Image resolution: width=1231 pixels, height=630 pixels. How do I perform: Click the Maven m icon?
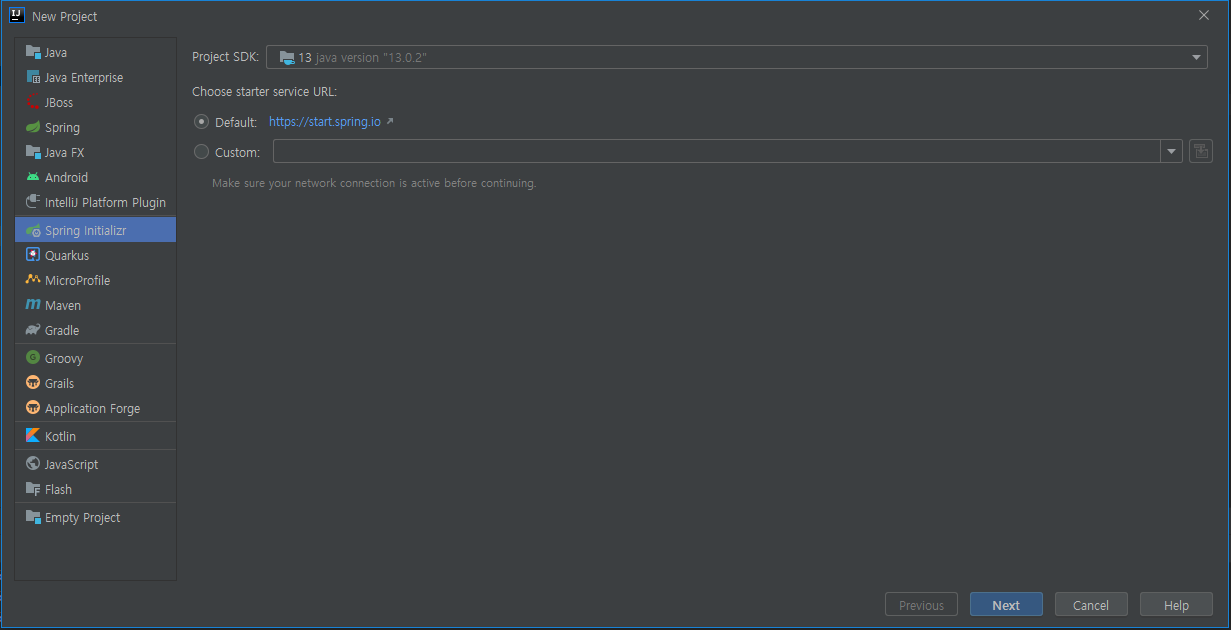(x=33, y=305)
